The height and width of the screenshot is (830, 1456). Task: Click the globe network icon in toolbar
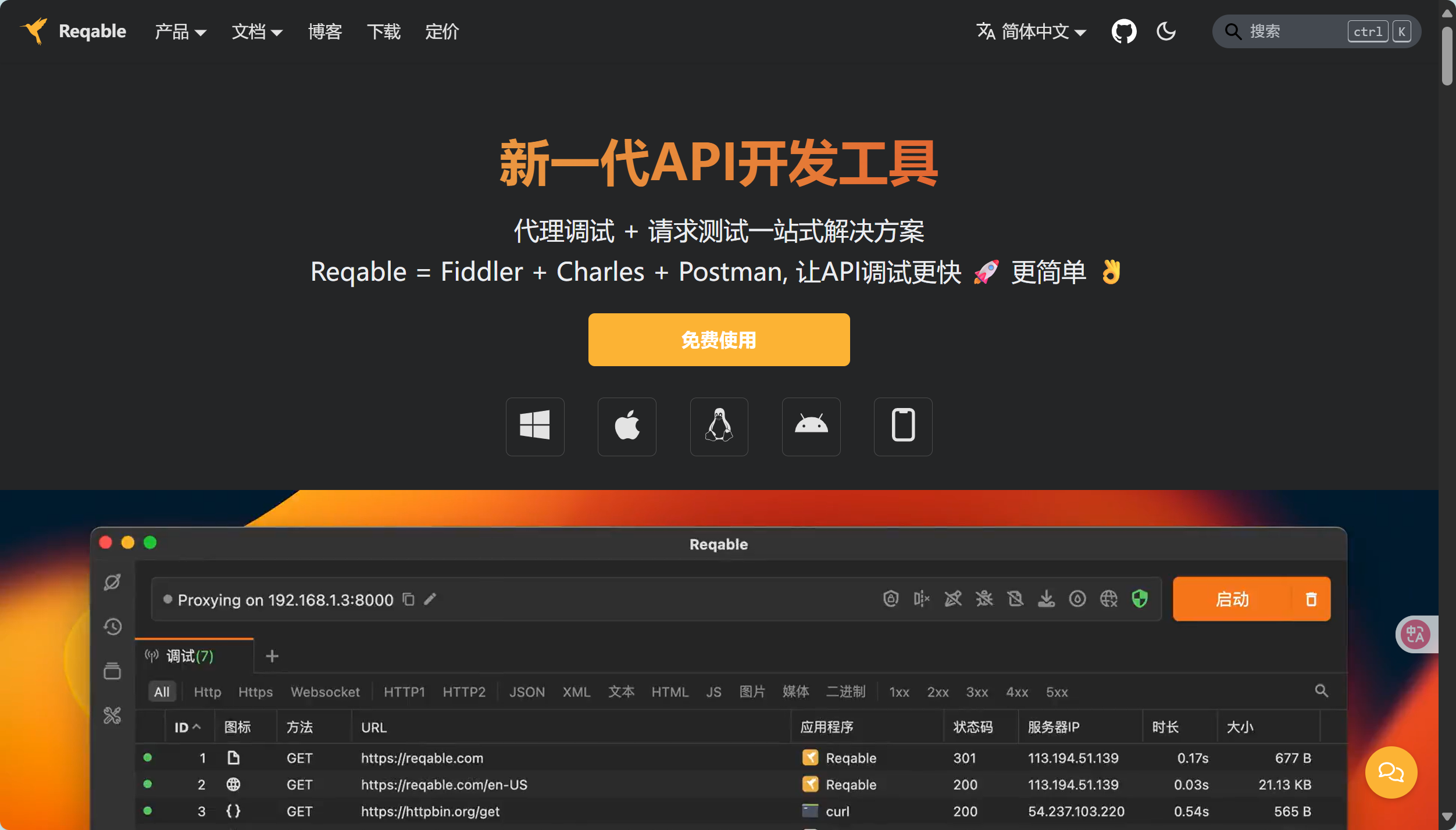tap(1109, 599)
